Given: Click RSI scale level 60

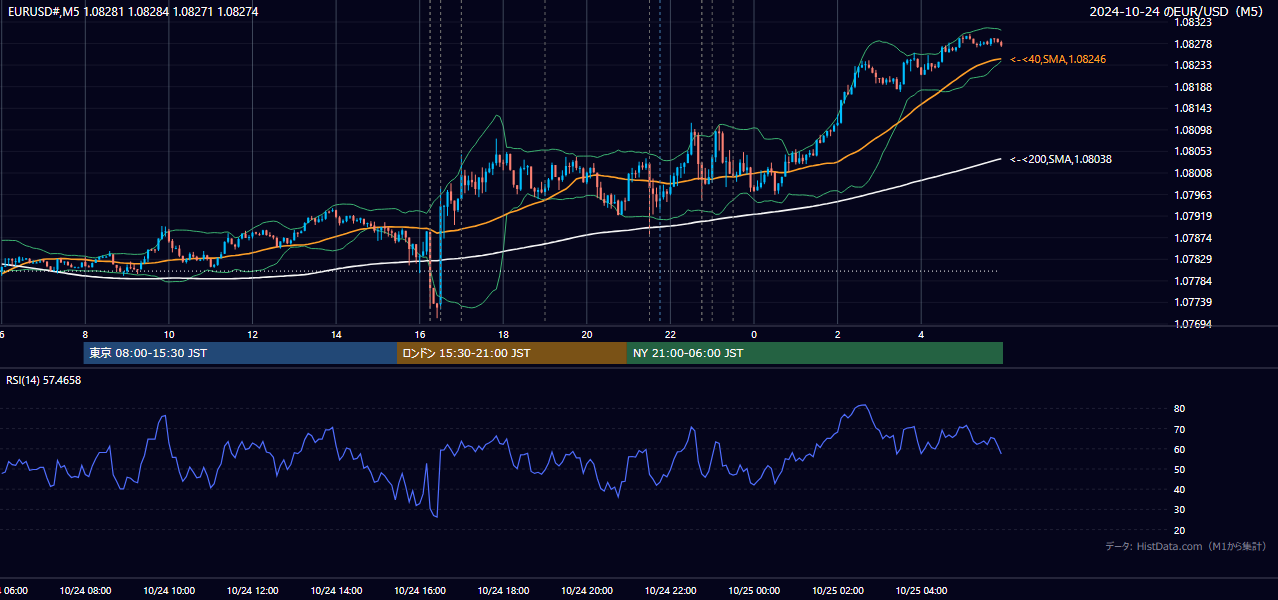Looking at the screenshot, I should pos(1180,449).
